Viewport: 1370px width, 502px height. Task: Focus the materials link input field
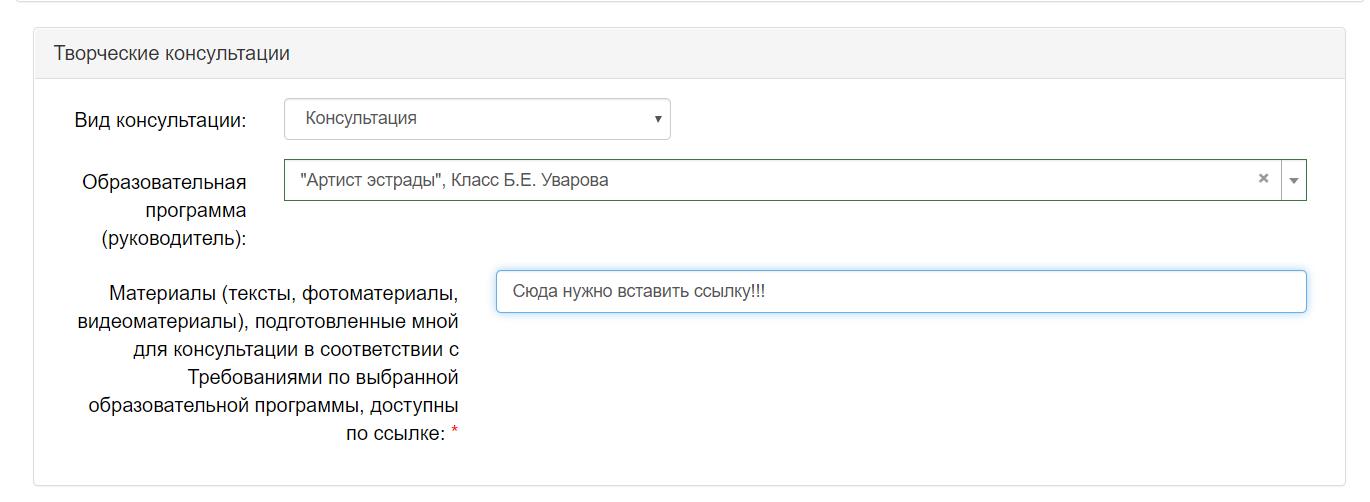pos(1000,292)
